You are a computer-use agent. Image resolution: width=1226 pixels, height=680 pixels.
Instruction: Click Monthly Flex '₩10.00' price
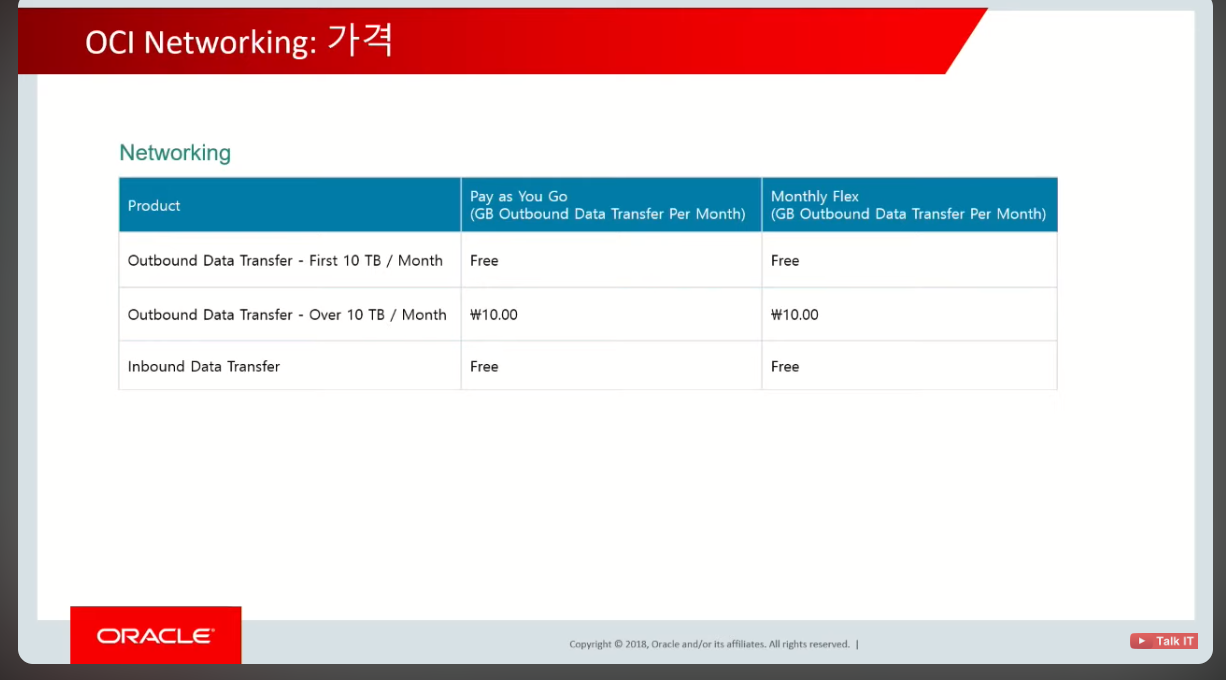click(x=795, y=314)
